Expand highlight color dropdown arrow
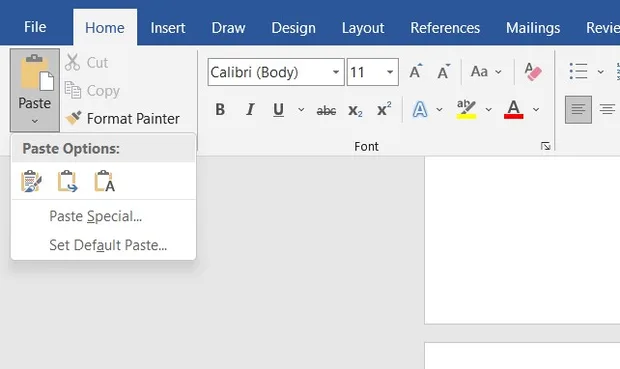 click(x=489, y=110)
